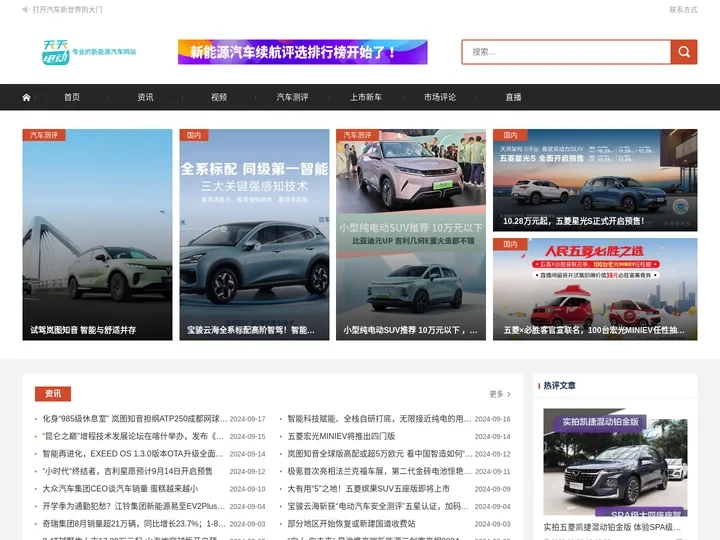The width and height of the screenshot is (720, 540).
Task: Click the 汽车测评 tag on 岚图知音 card
Action: 44,135
